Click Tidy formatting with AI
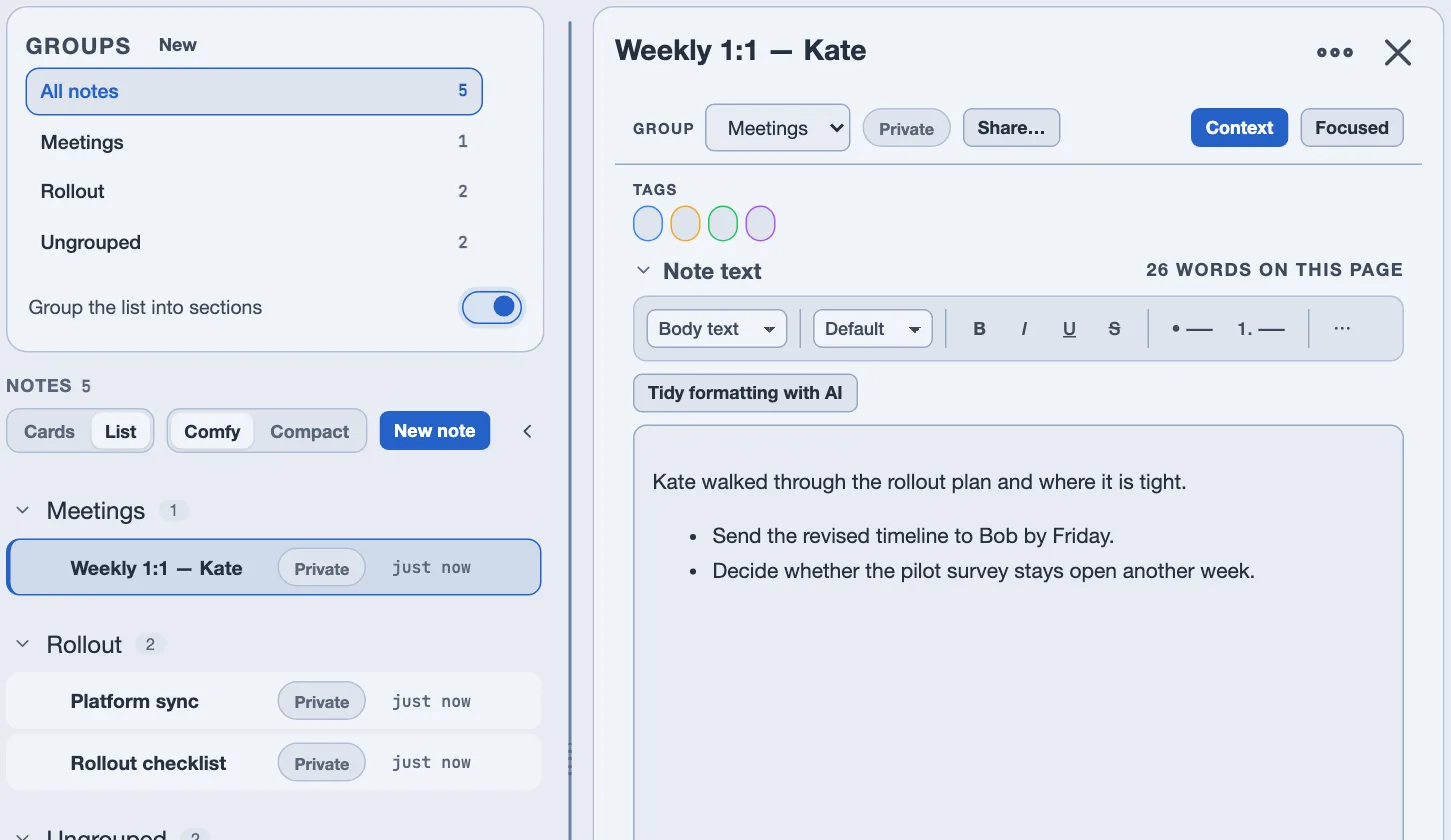Image resolution: width=1451 pixels, height=840 pixels. [x=745, y=393]
